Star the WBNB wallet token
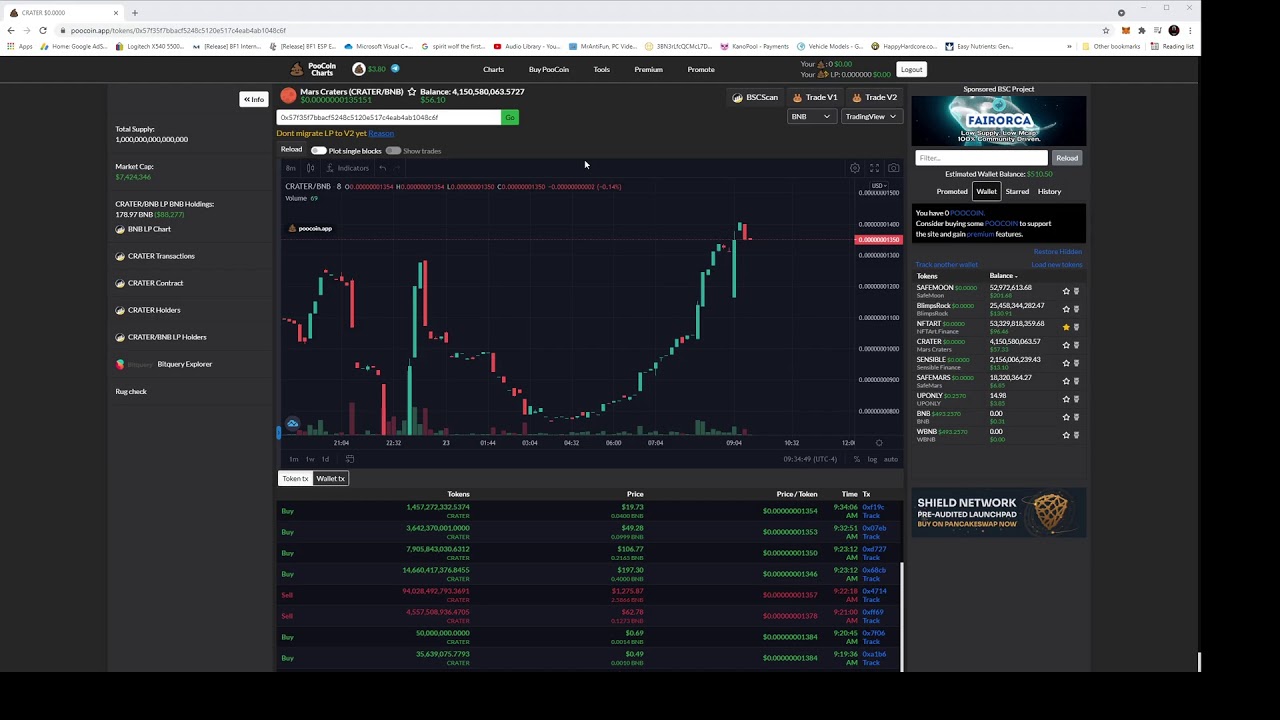The height and width of the screenshot is (720, 1280). pos(1066,435)
